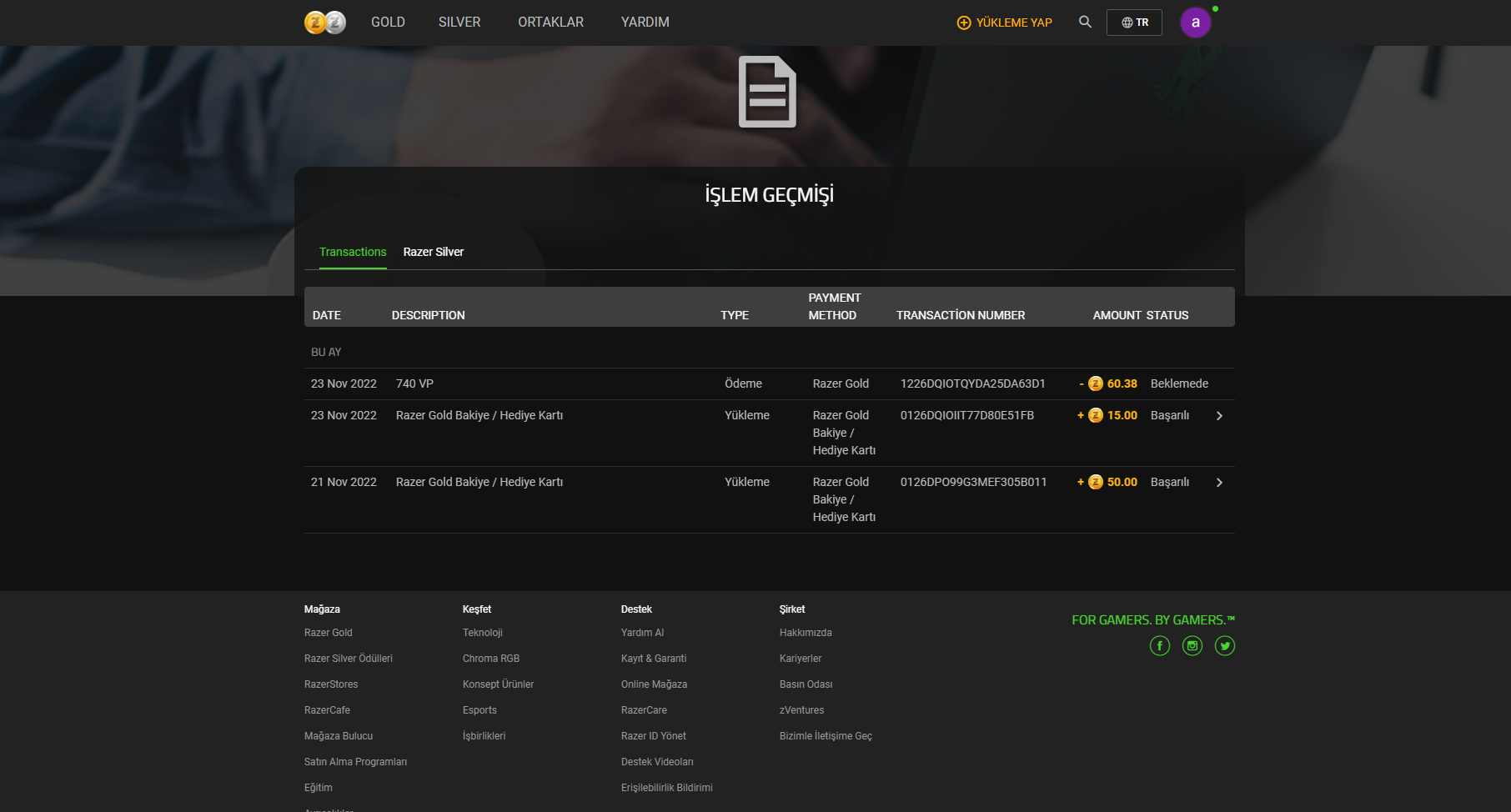Open the Erişilebilirlik Bildirimi link
1511x812 pixels.
[667, 788]
